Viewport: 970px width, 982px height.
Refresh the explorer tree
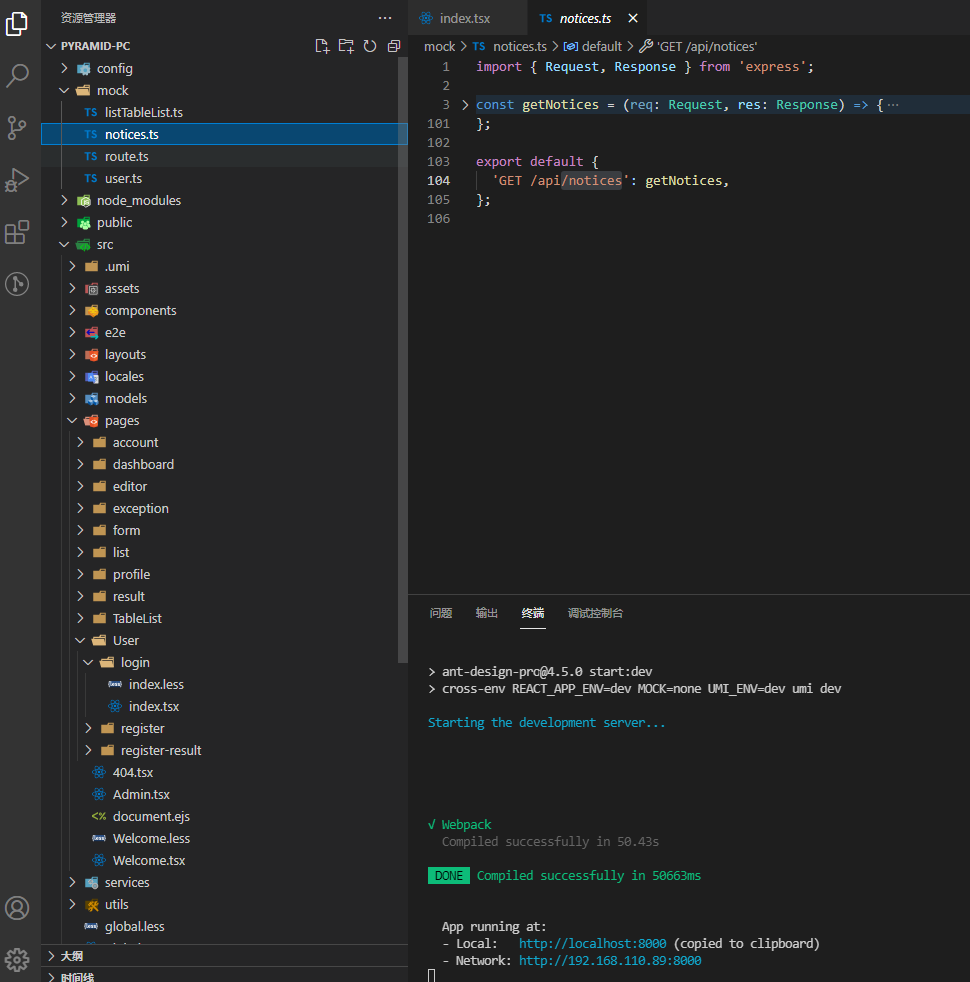pyautogui.click(x=370, y=46)
